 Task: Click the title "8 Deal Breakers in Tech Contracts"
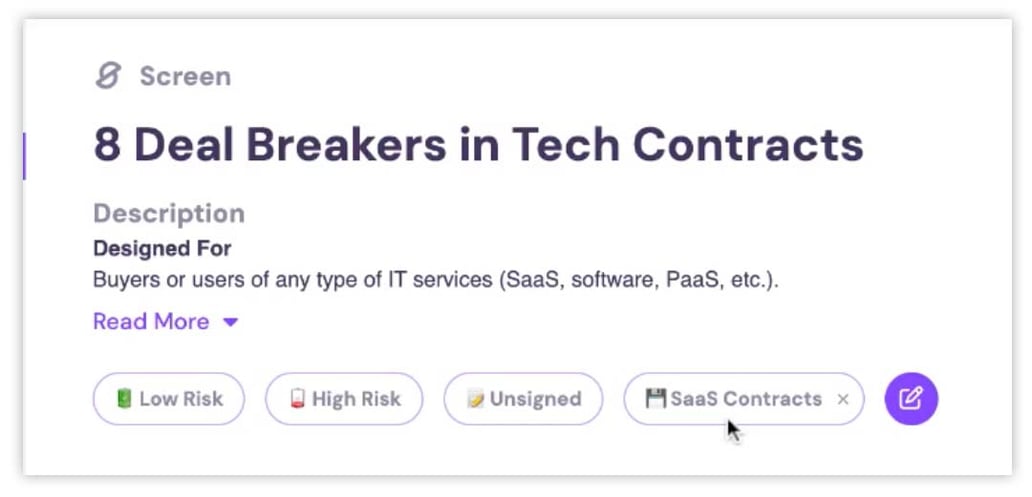click(478, 145)
